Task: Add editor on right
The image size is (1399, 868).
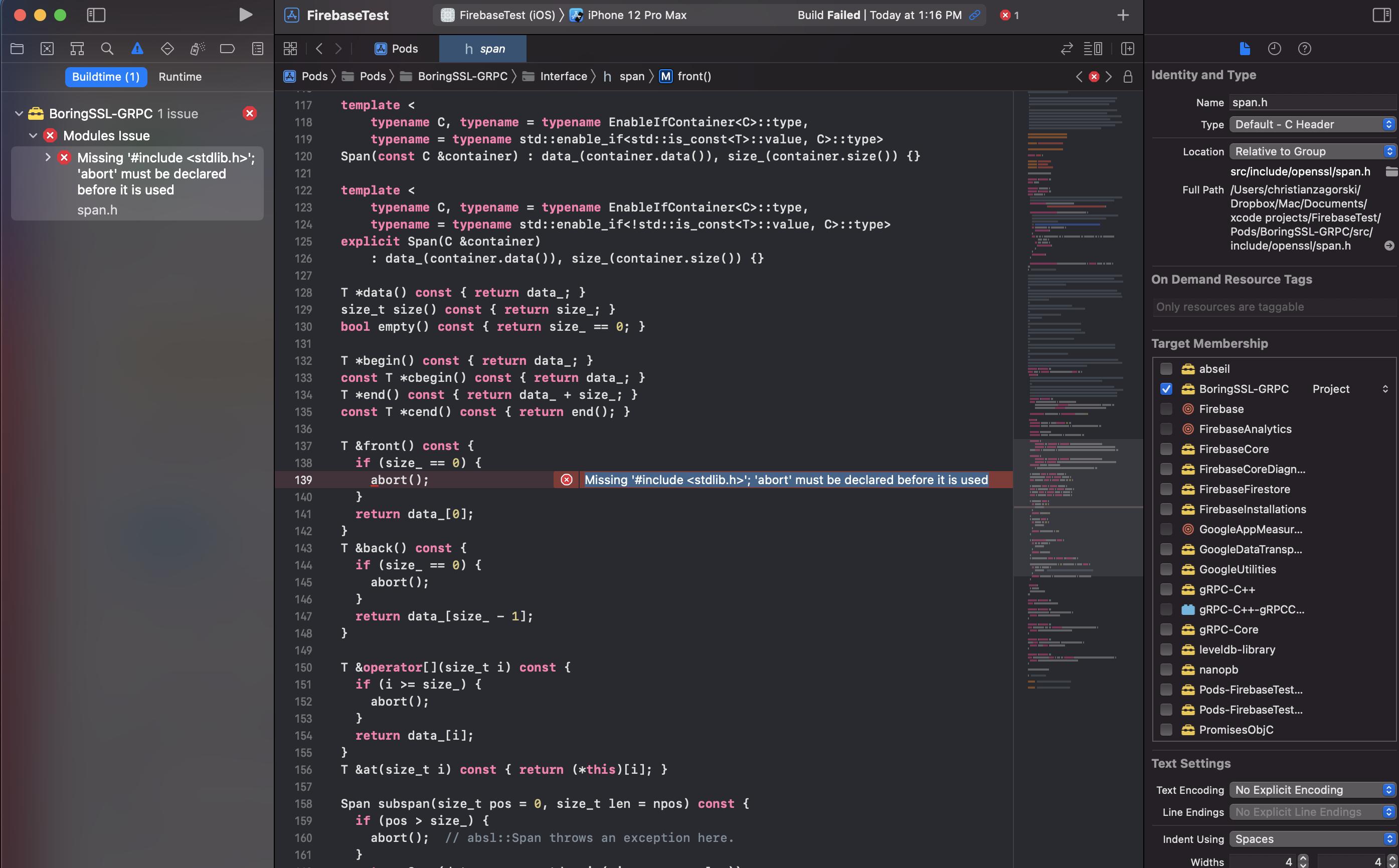Action: 1127,49
